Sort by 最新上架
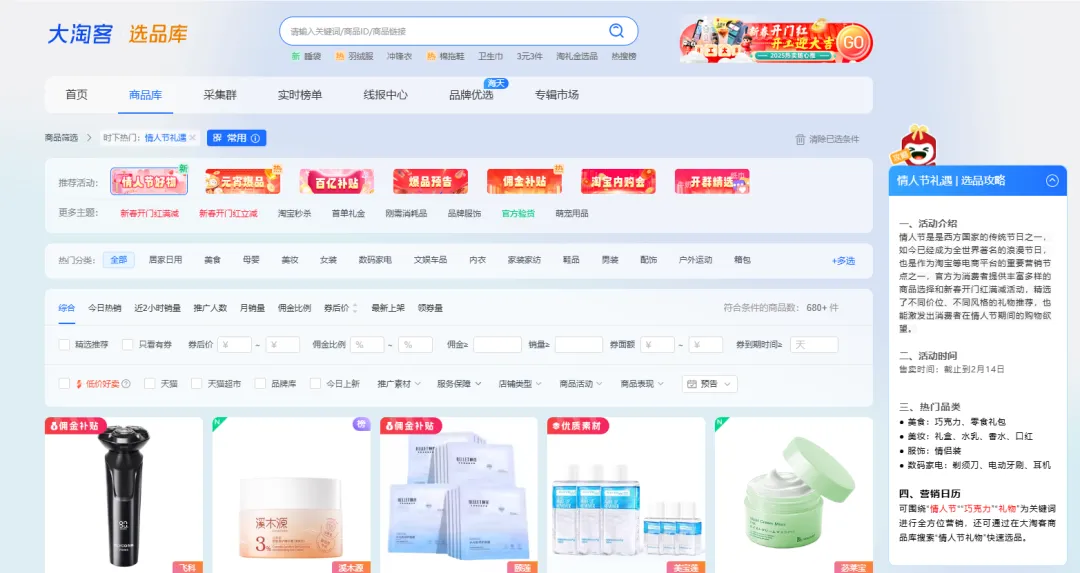The image size is (1080, 573). pos(388,308)
